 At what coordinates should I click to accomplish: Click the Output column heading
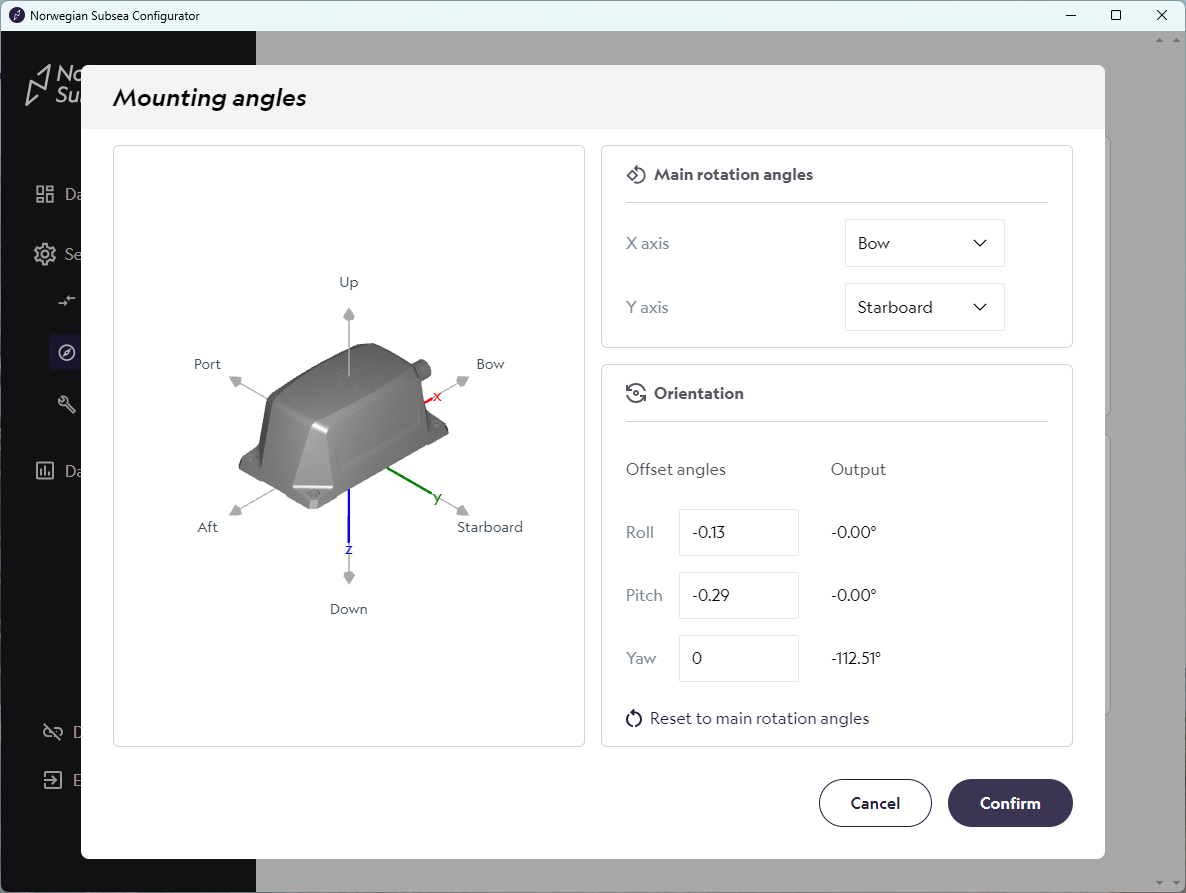click(858, 470)
